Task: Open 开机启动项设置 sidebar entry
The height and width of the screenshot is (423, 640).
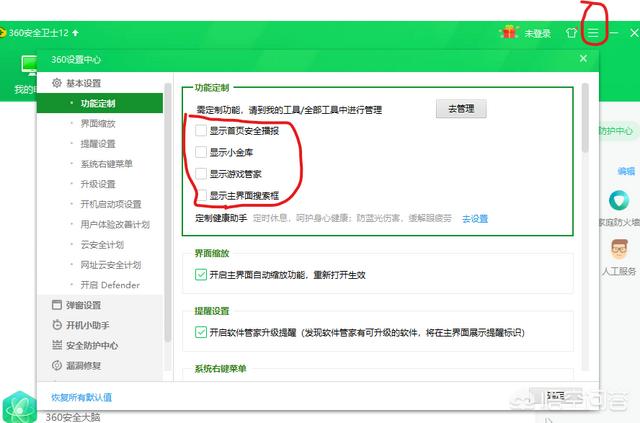Action: pyautogui.click(x=111, y=204)
